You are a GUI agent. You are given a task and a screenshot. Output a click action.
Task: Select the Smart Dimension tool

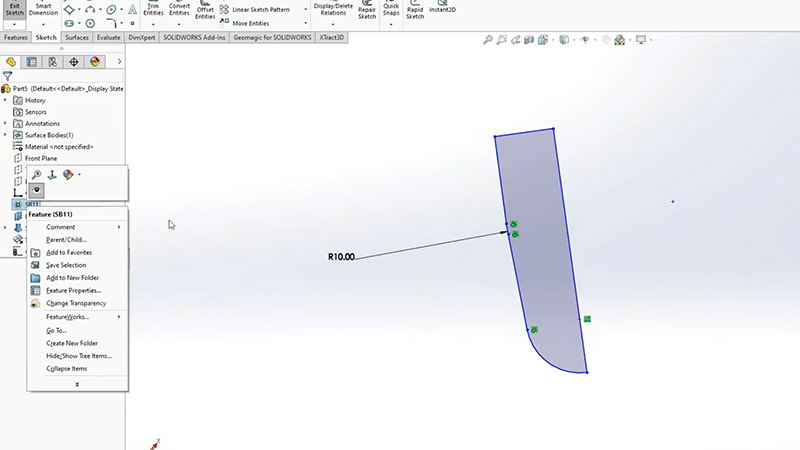coord(43,11)
